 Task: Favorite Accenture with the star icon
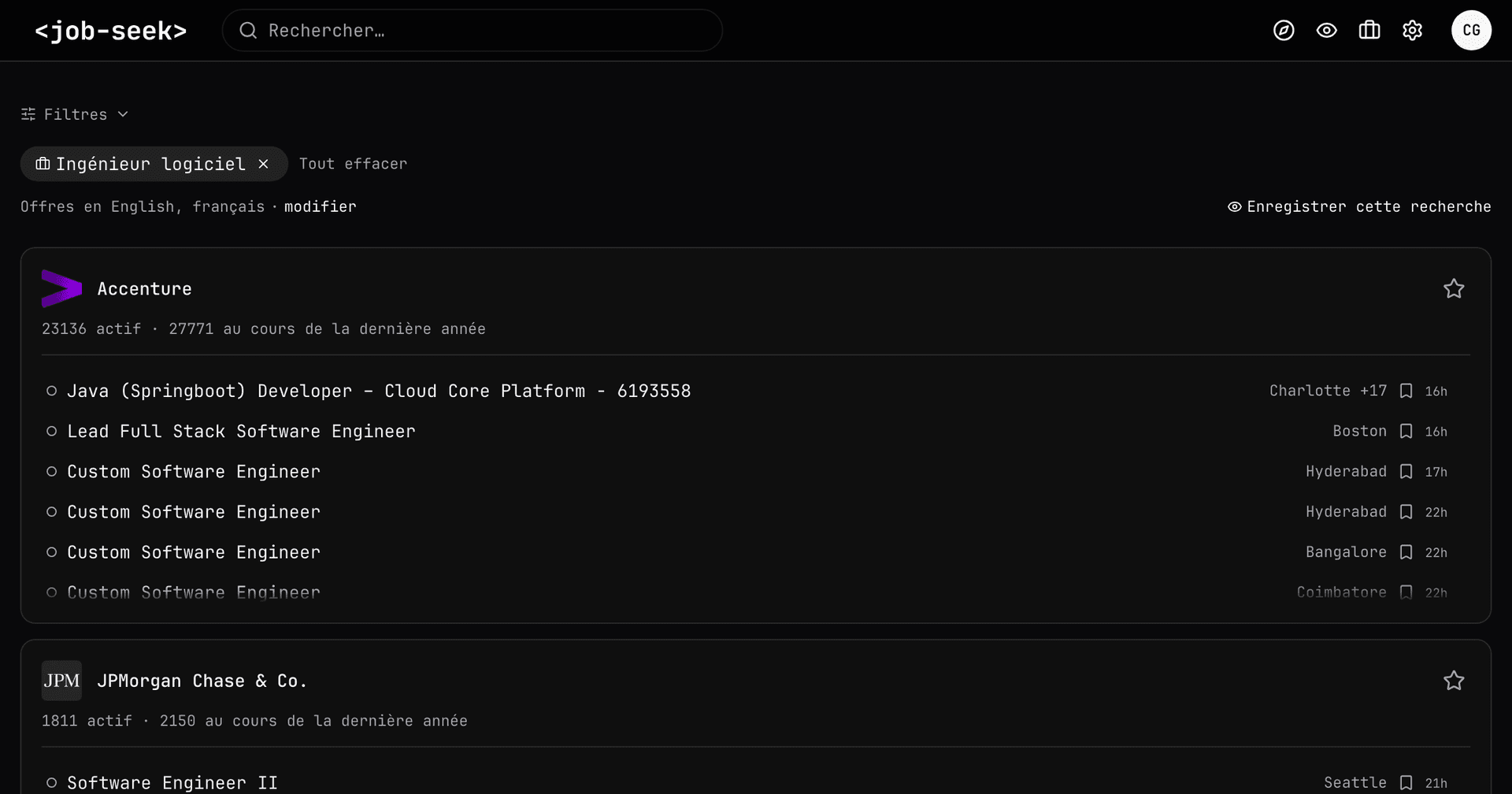click(1454, 289)
